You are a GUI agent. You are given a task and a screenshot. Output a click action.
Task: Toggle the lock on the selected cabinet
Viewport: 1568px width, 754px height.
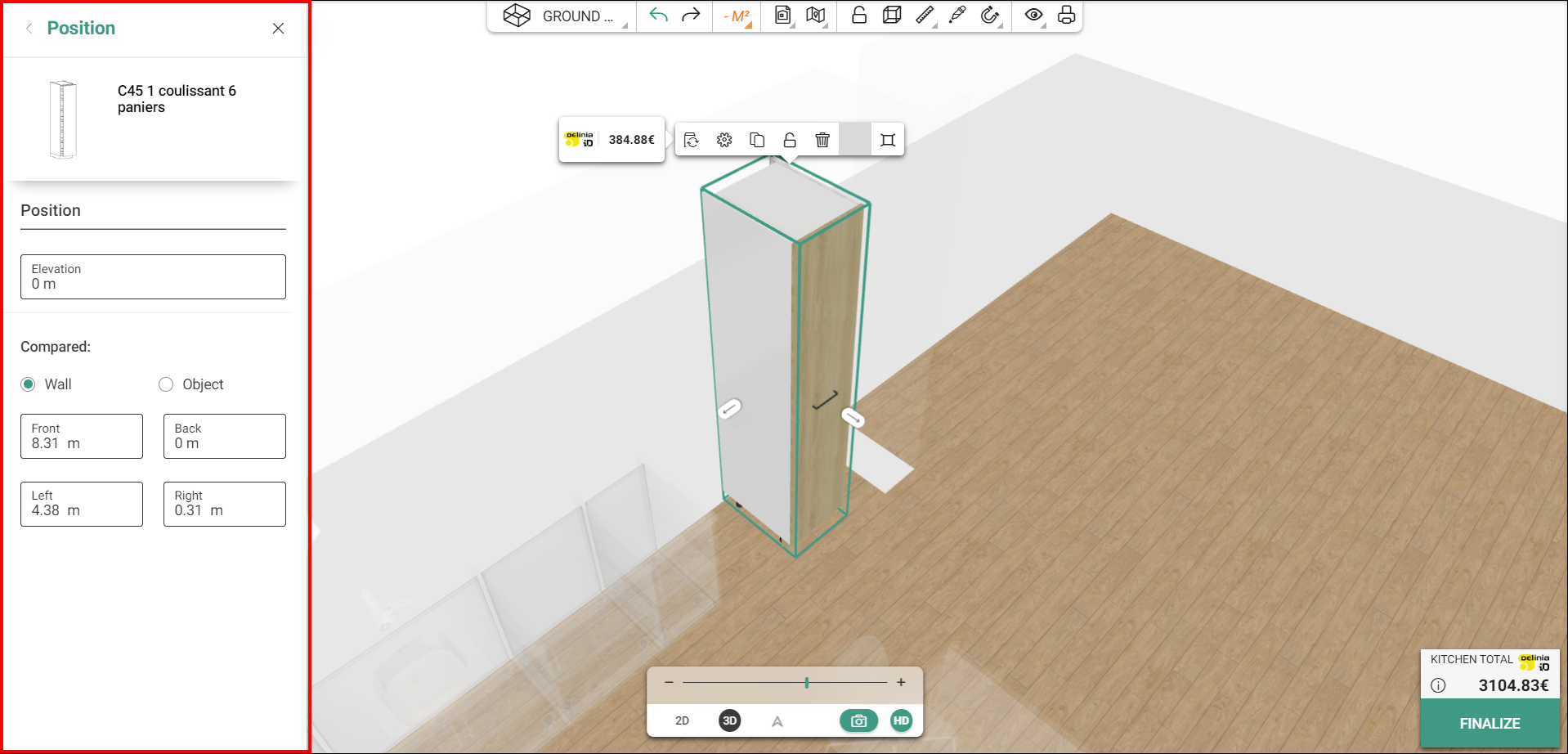click(x=790, y=140)
